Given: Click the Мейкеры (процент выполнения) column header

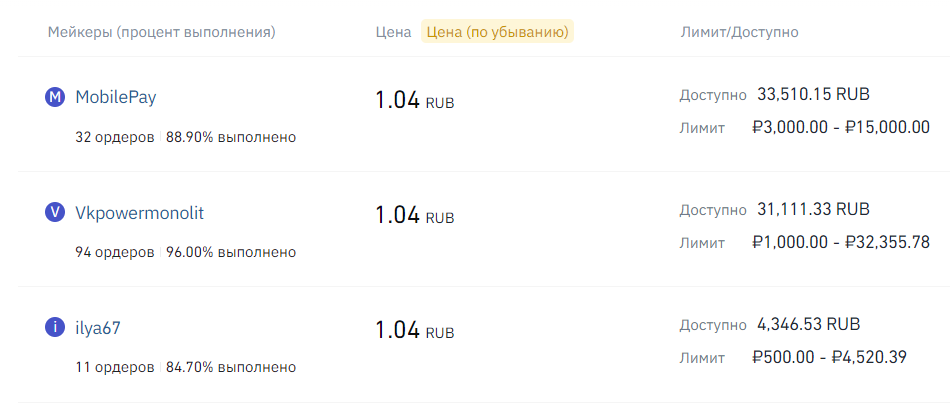Looking at the screenshot, I should [x=161, y=32].
